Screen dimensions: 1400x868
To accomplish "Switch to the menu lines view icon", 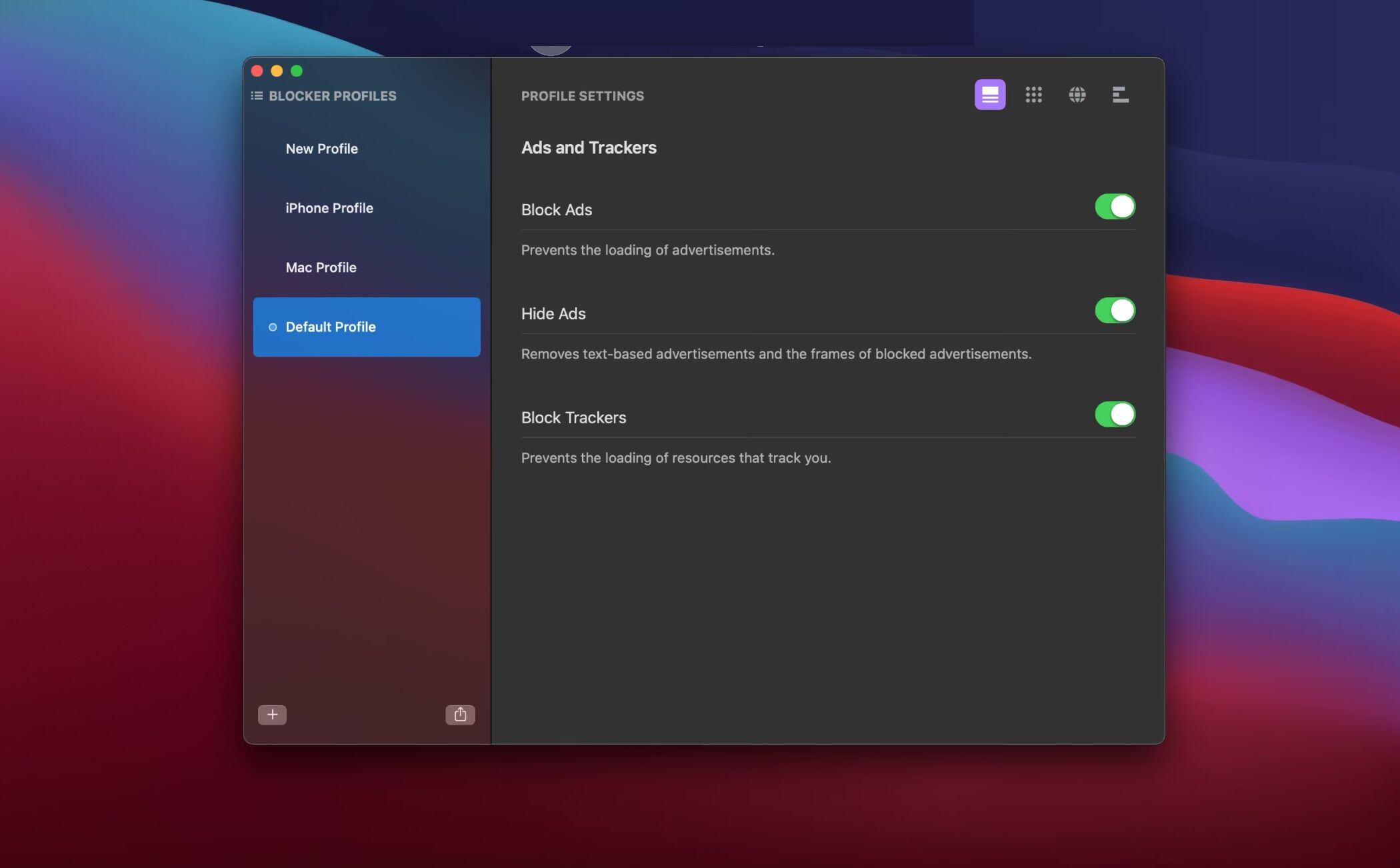I will coord(1119,94).
